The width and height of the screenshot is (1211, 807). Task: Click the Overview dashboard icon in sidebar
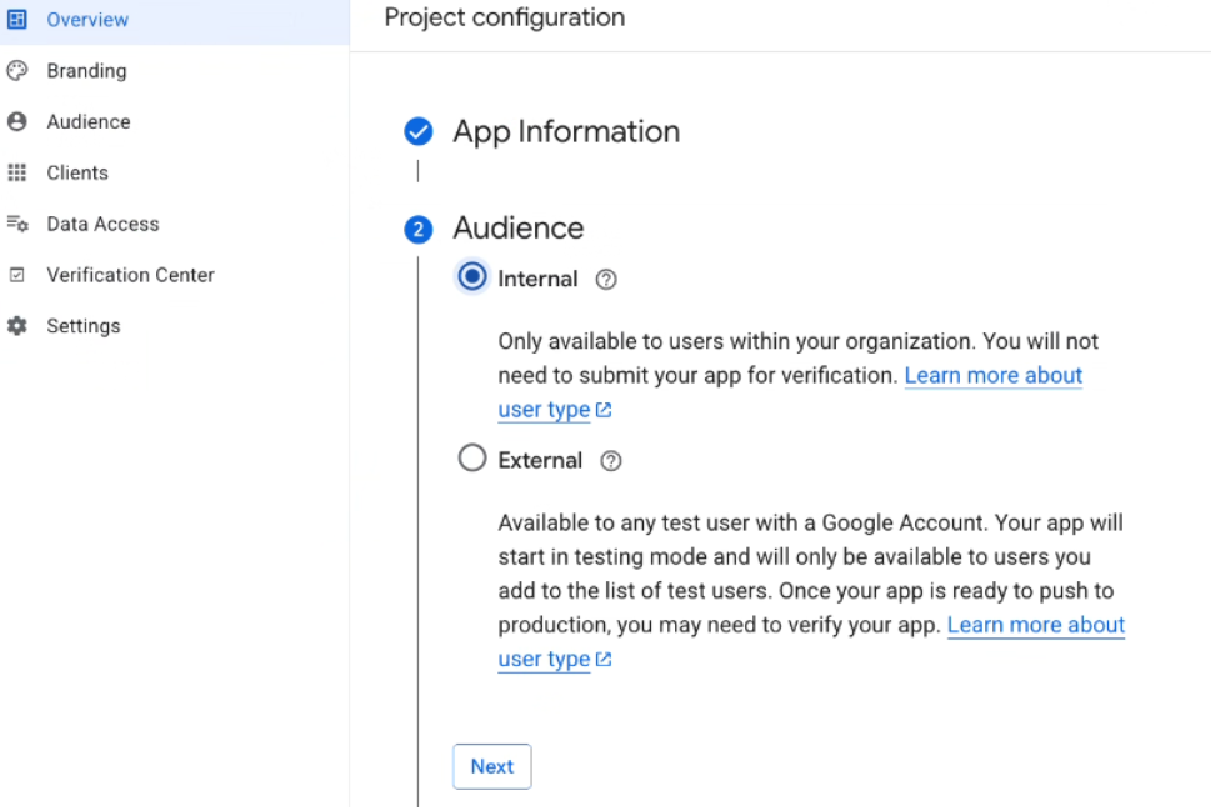click(16, 19)
